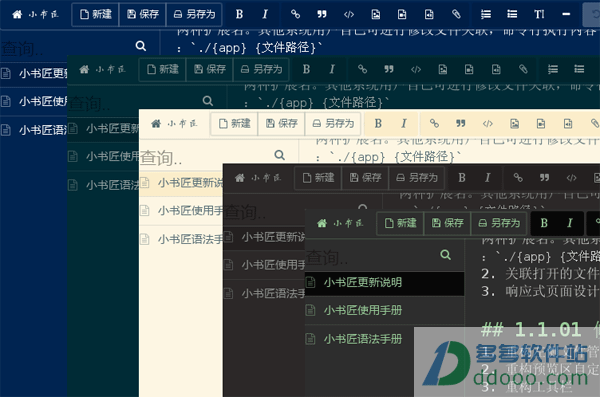Click 新建 in the cream window
The height and width of the screenshot is (397, 600).
pos(234,124)
